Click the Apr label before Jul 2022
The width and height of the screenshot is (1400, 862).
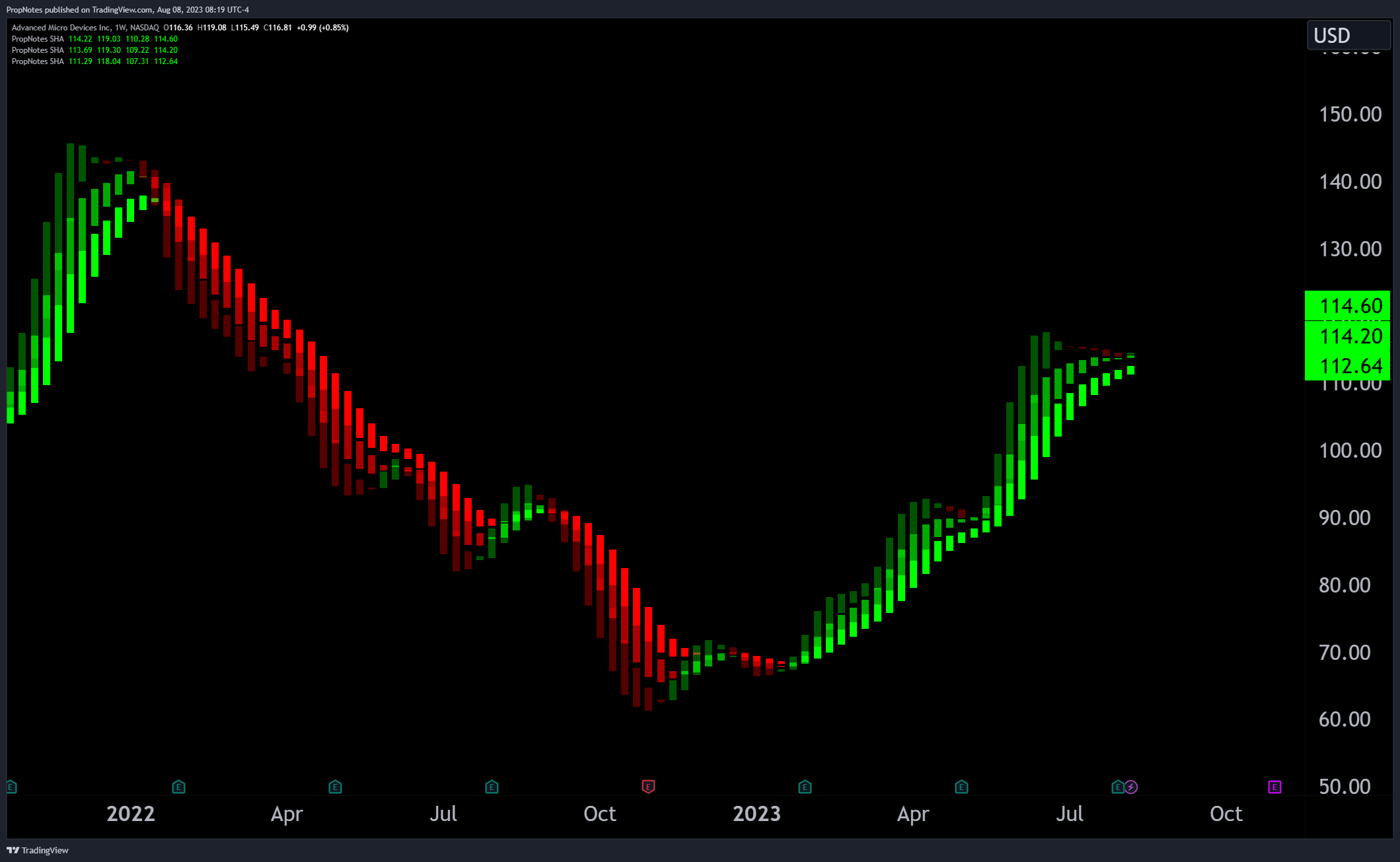tap(287, 814)
